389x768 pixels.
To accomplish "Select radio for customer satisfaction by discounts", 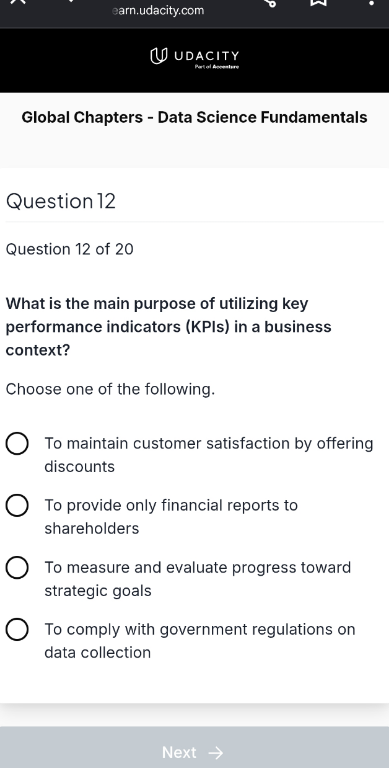I will click(17, 444).
